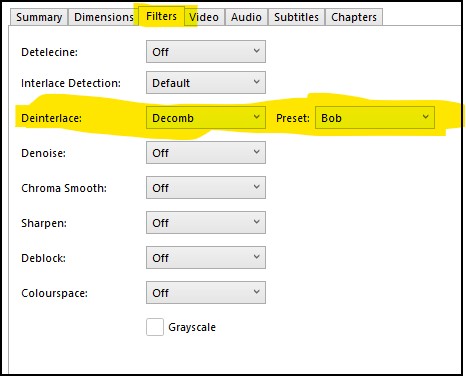
Task: Open the Denoise dropdown
Action: (x=206, y=153)
